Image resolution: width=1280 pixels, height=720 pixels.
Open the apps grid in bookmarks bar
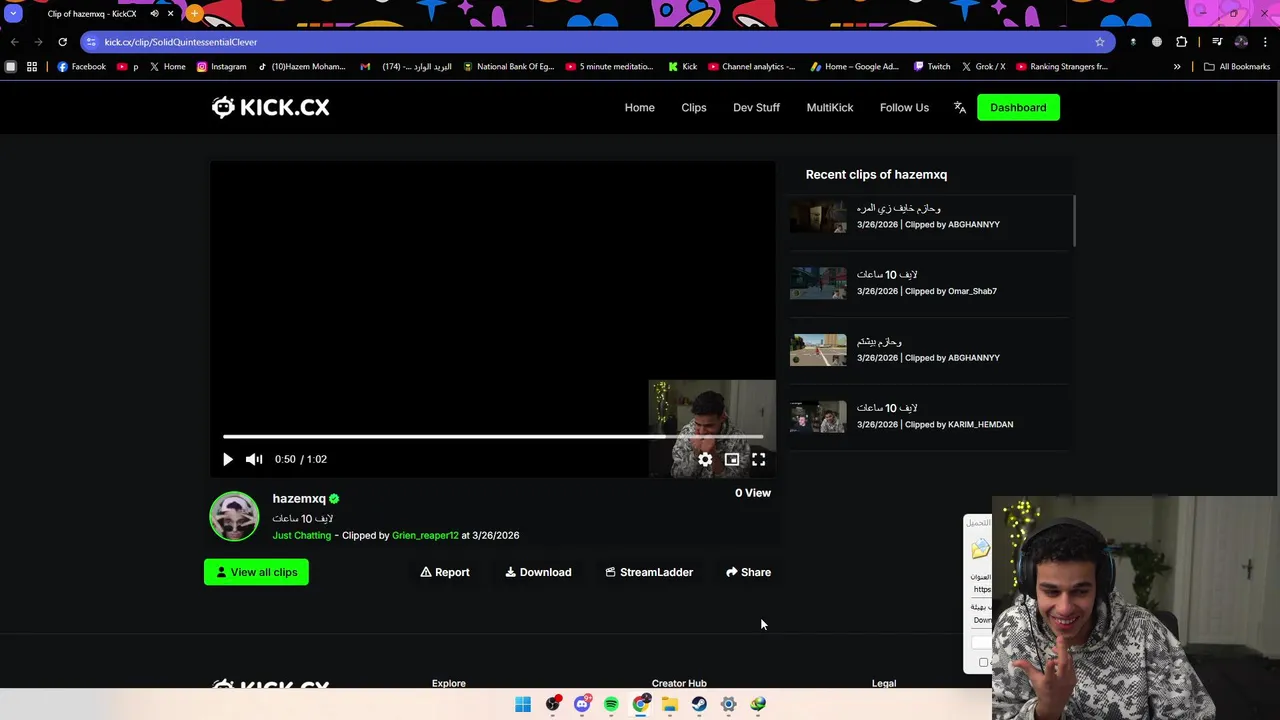(x=32, y=67)
